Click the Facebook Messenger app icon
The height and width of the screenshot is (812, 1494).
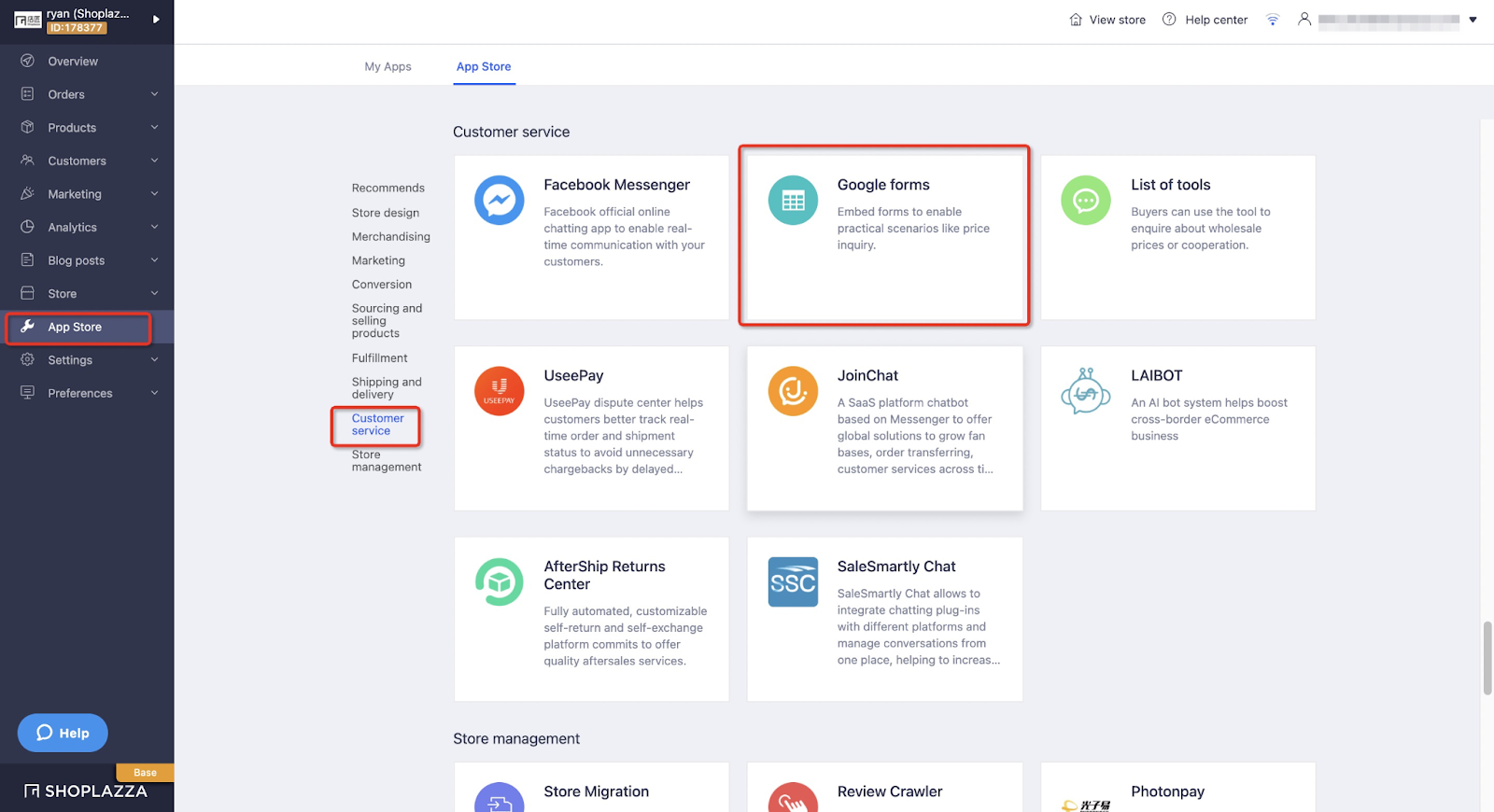[x=500, y=200]
